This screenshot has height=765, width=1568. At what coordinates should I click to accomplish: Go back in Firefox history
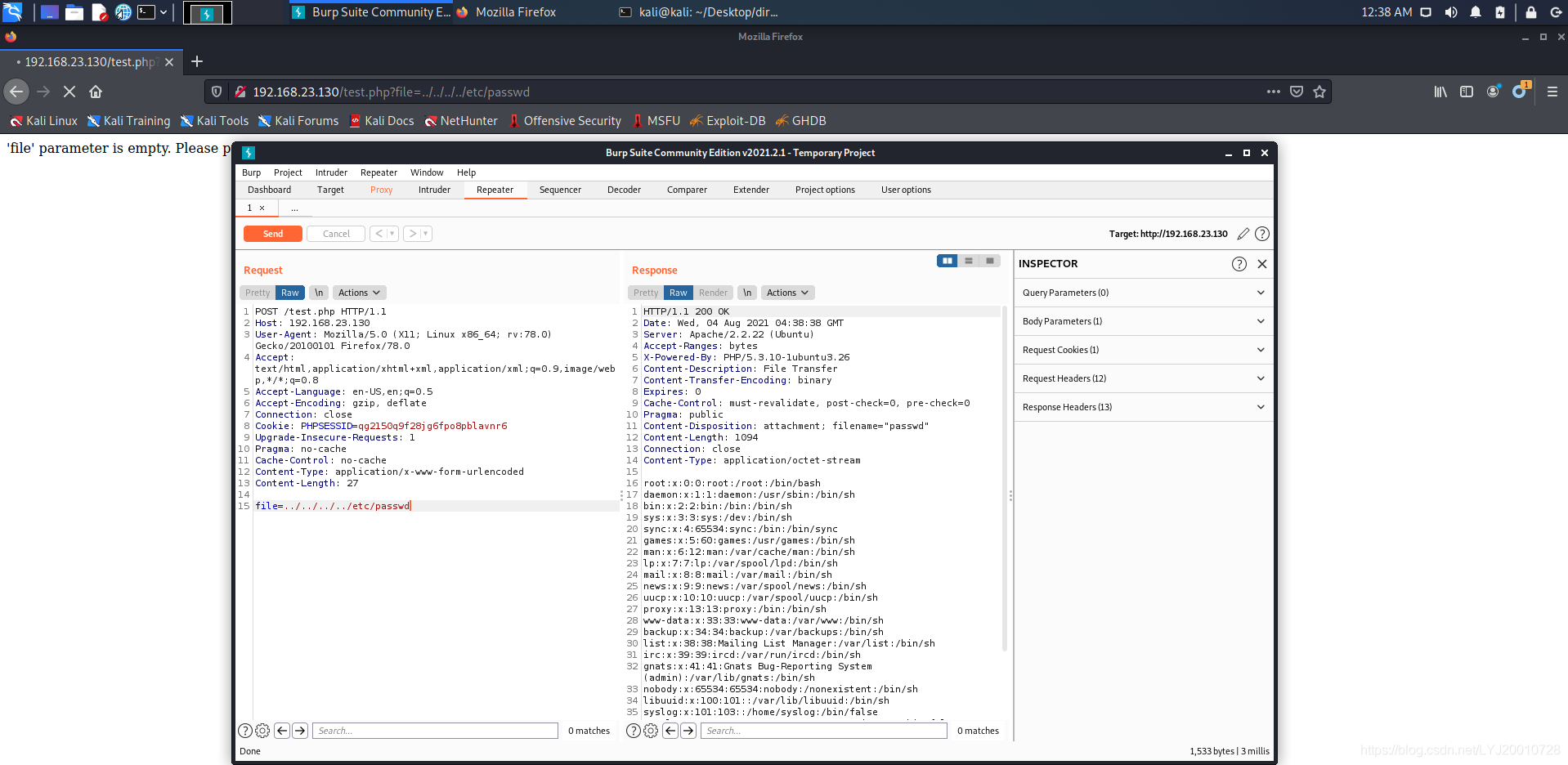[x=16, y=92]
